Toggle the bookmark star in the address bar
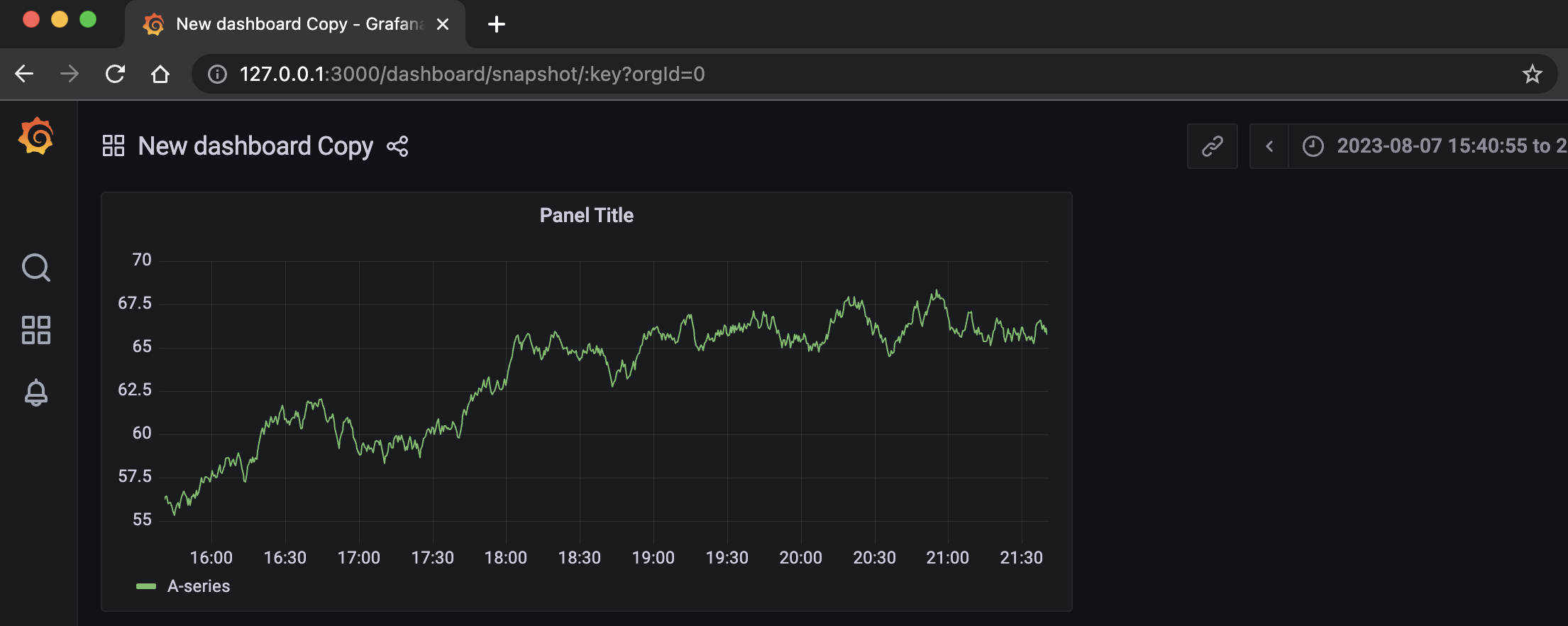 (1533, 74)
